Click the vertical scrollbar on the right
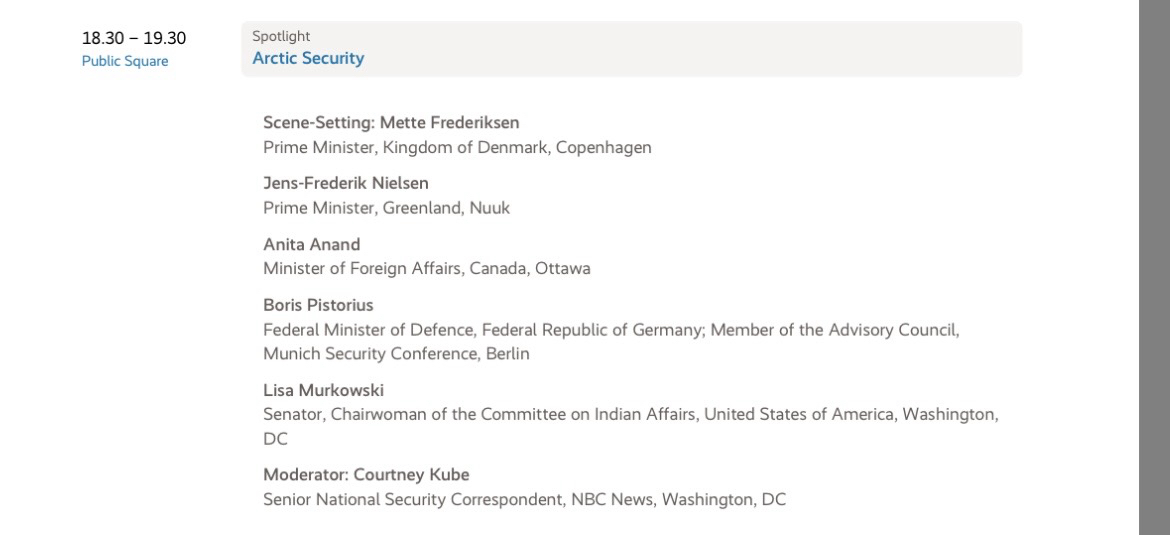Image resolution: width=1170 pixels, height=535 pixels. point(1154,267)
